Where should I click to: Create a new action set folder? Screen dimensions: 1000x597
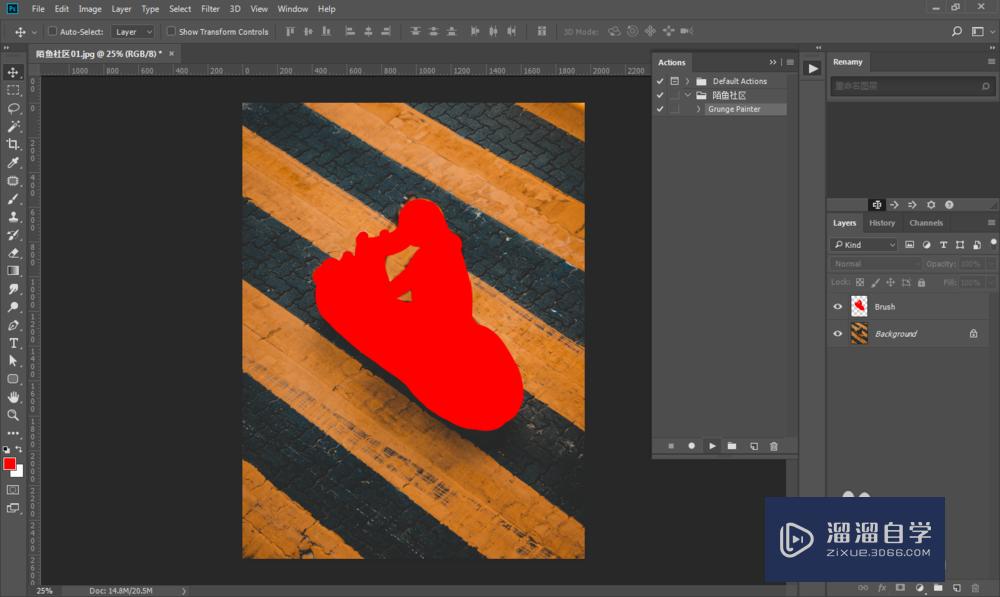click(x=732, y=446)
